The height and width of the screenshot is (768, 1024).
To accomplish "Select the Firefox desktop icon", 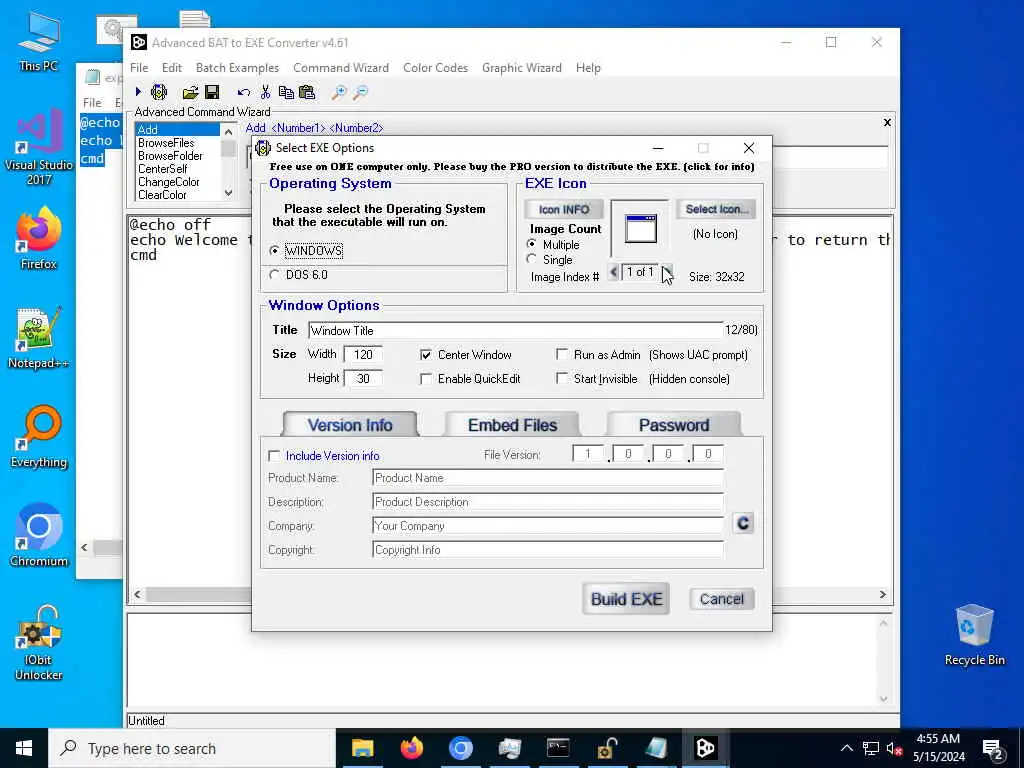I will tap(39, 238).
